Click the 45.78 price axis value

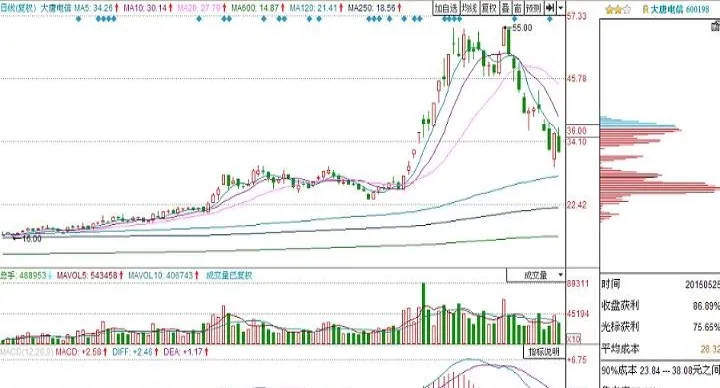pyautogui.click(x=577, y=79)
